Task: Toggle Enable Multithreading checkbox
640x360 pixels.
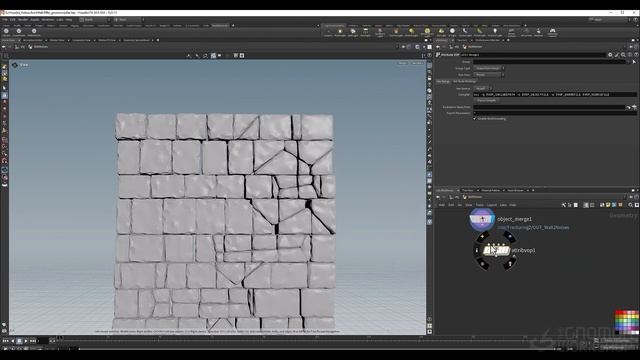Action: 475,118
